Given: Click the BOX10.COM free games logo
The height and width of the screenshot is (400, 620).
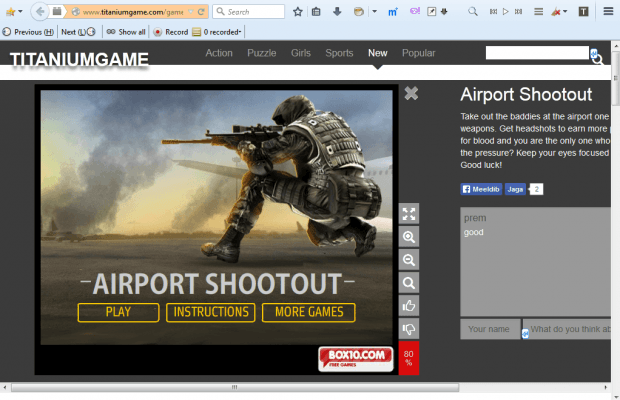Looking at the screenshot, I should 356,359.
